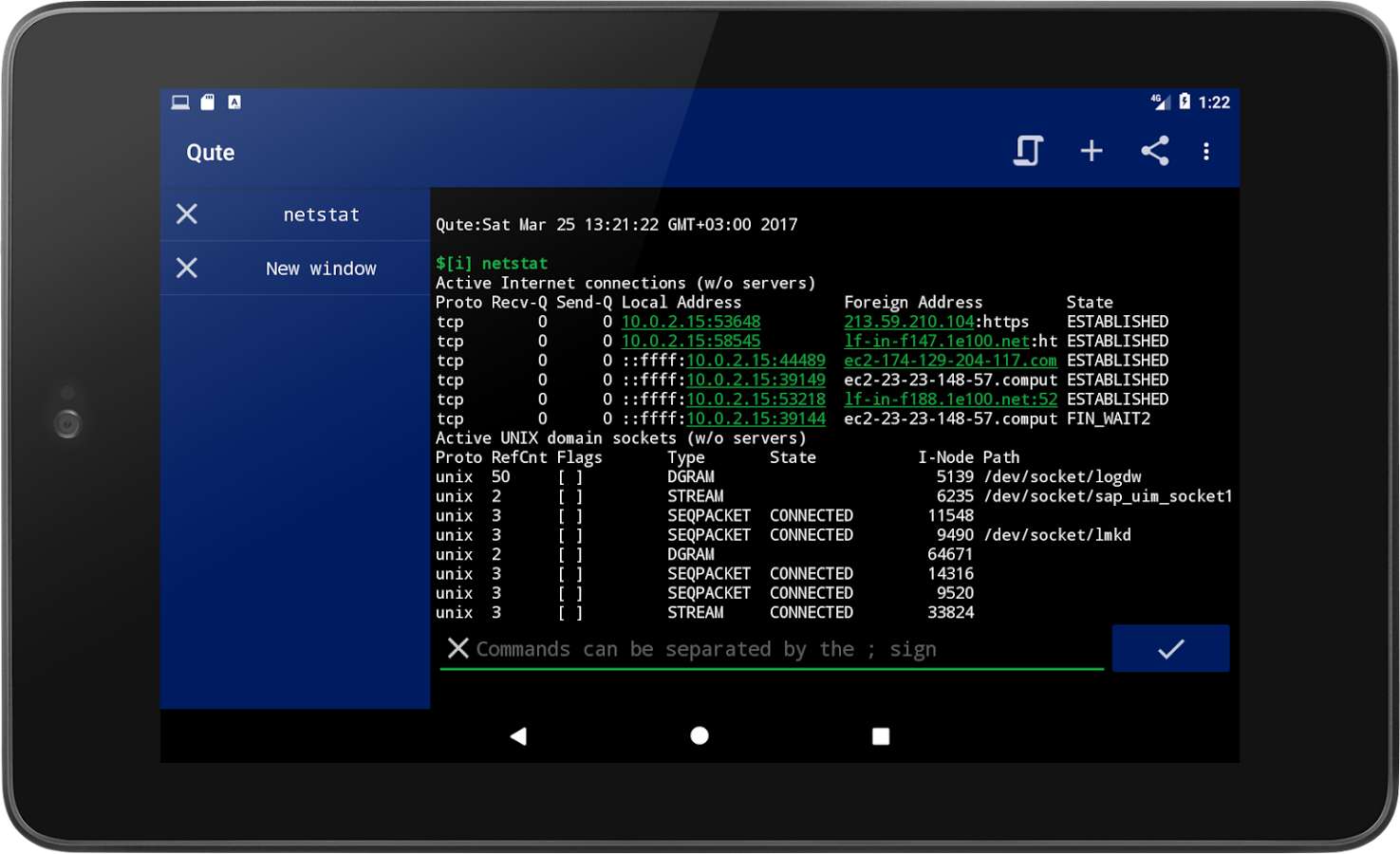
Task: Tap the battery charging icon
Action: tap(1185, 102)
